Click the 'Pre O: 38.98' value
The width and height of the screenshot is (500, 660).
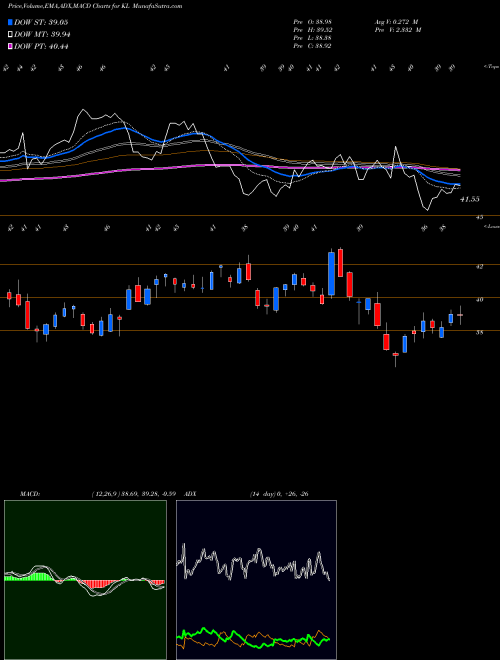click(314, 22)
